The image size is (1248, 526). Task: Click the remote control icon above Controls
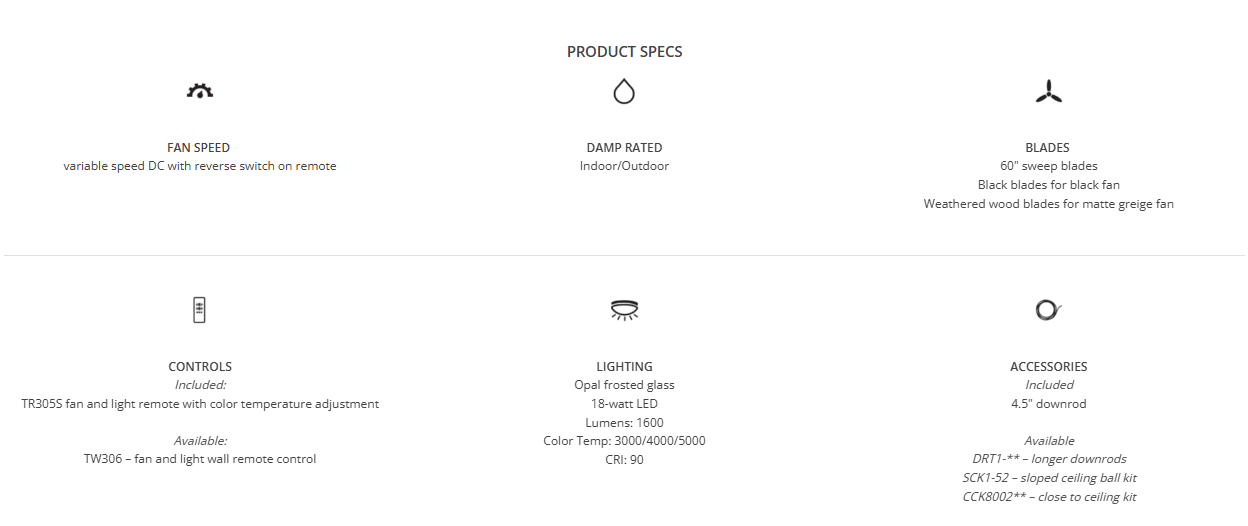click(x=200, y=310)
